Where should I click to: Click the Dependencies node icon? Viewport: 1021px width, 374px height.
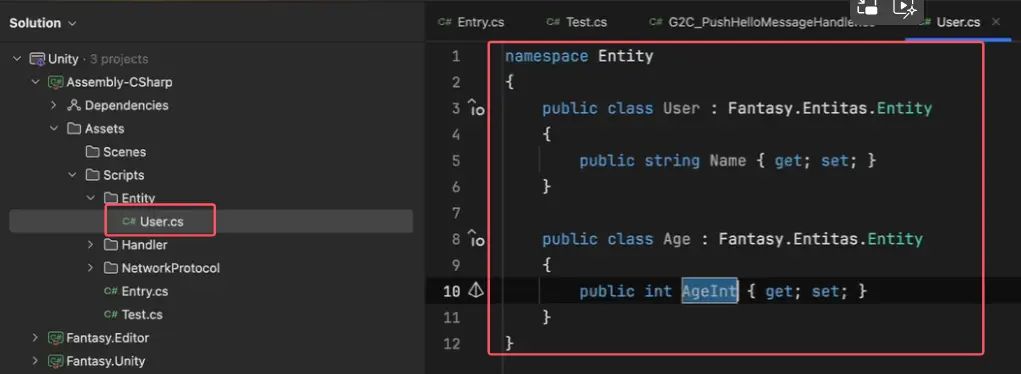(74, 106)
